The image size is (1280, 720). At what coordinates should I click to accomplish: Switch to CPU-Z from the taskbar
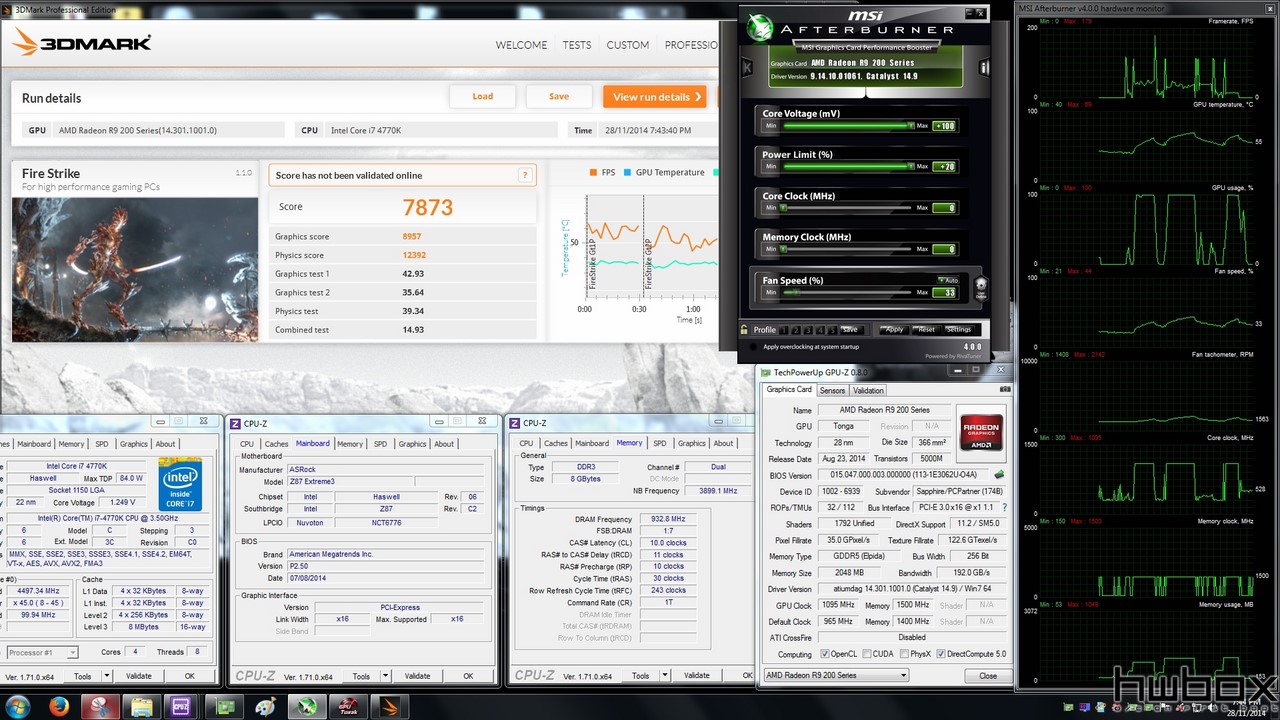pos(182,706)
